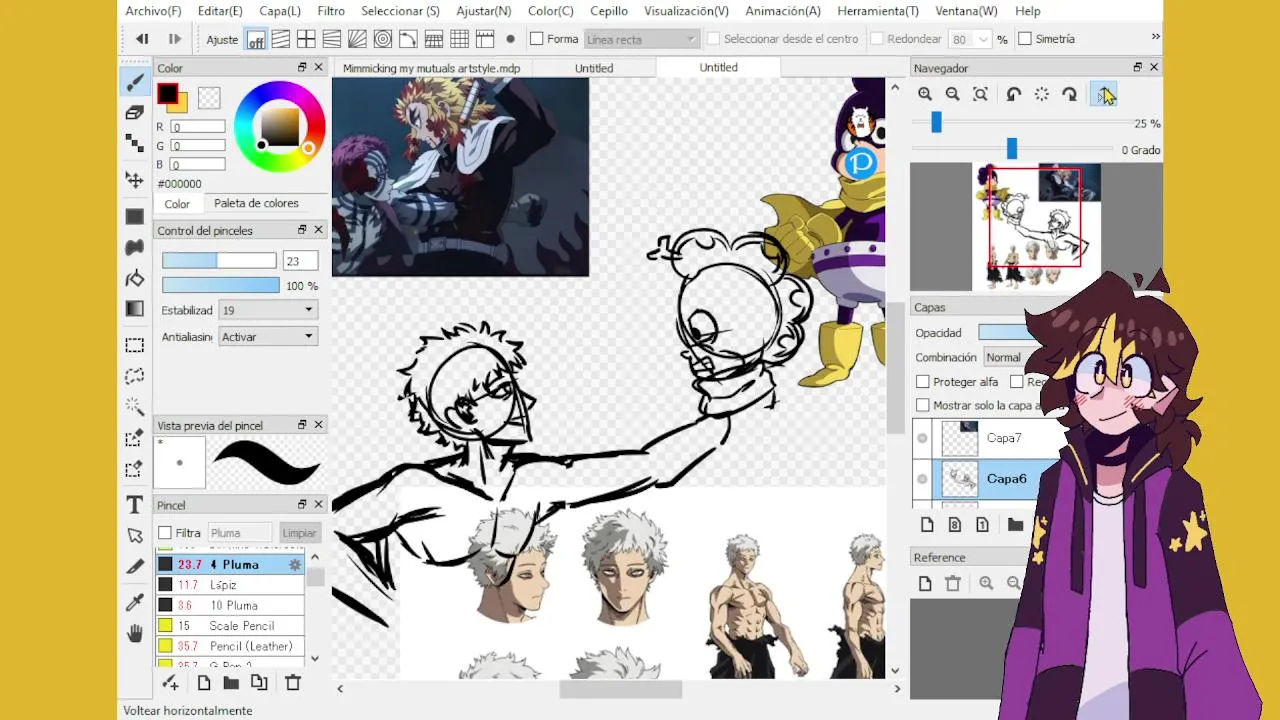
Task: Select the Selection Pen tool
Action: 134,438
